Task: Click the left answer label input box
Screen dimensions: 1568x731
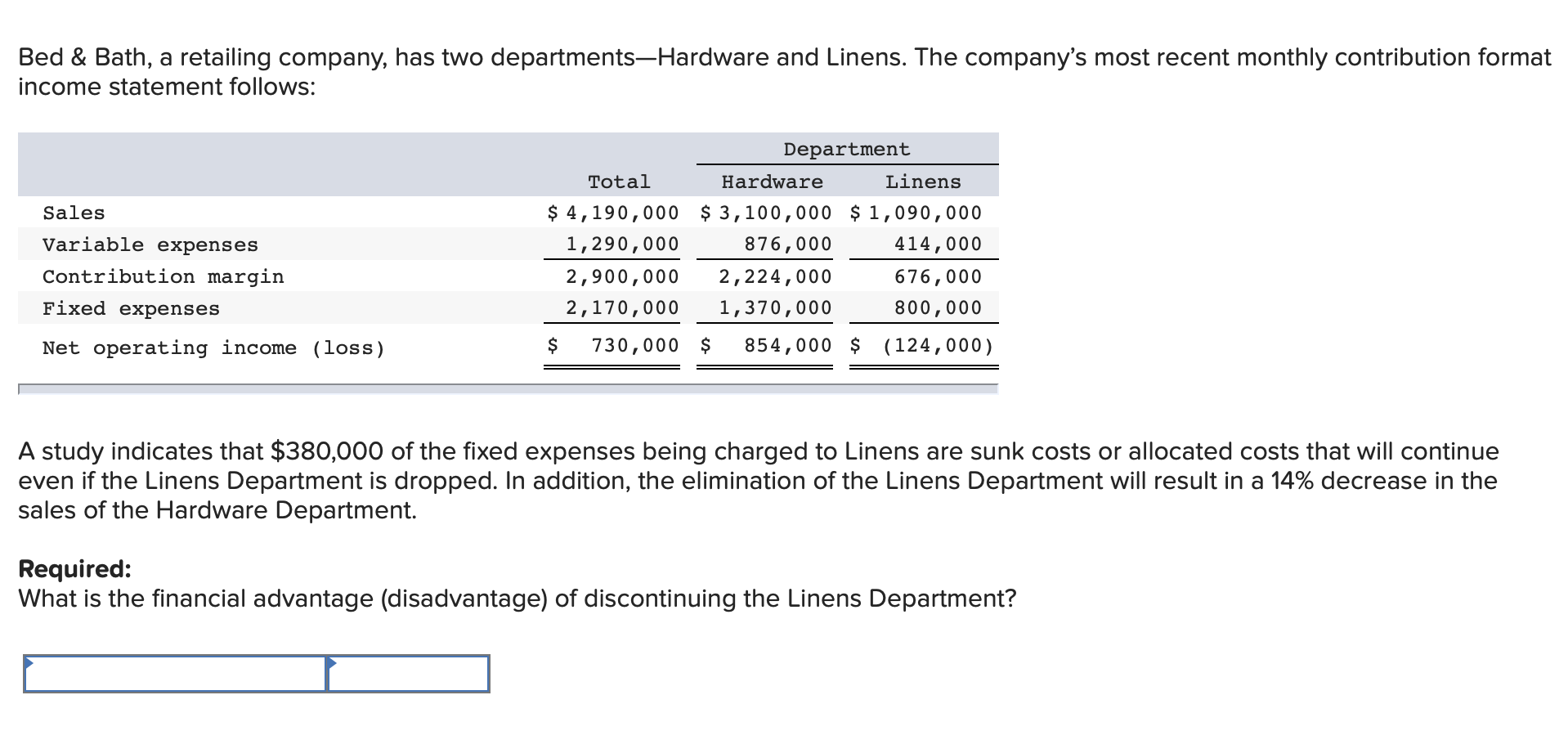Action: (175, 674)
